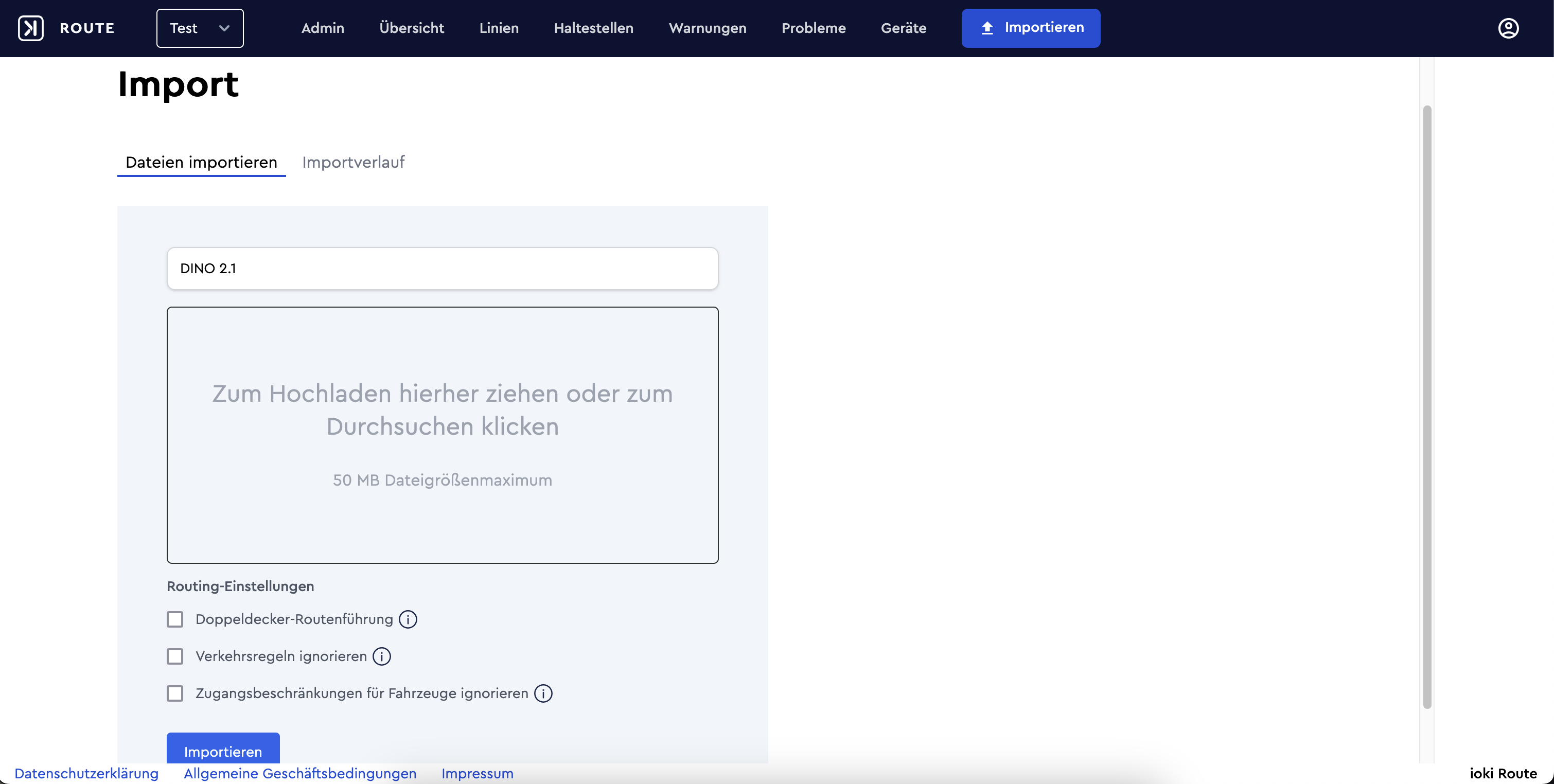Switch to the Importverlauf tab
The width and height of the screenshot is (1554, 784).
[353, 162]
